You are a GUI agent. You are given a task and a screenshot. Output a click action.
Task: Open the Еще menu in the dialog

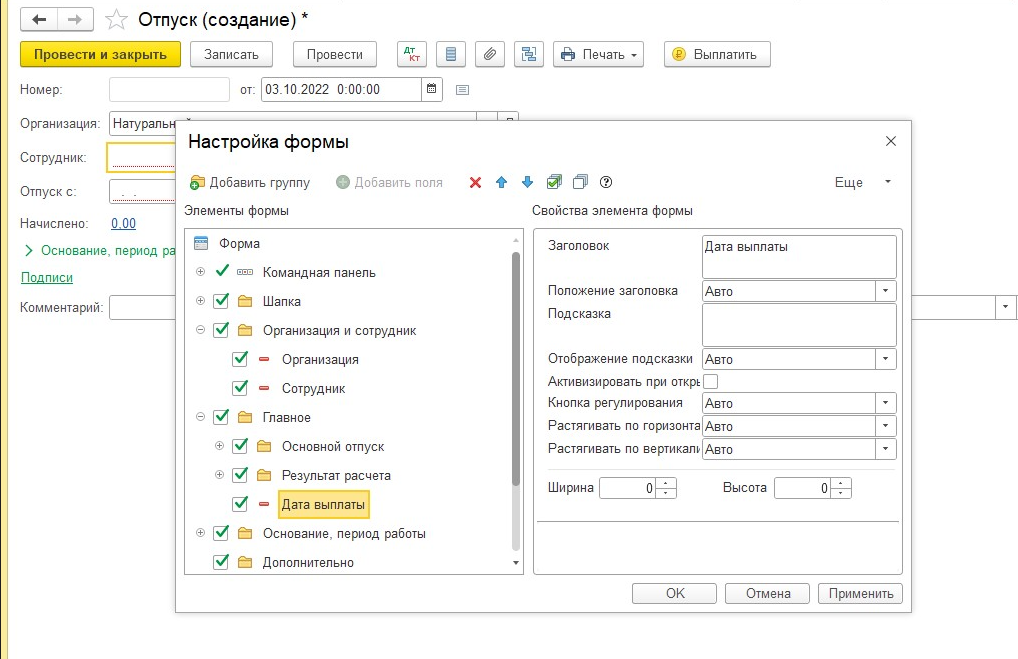(863, 182)
